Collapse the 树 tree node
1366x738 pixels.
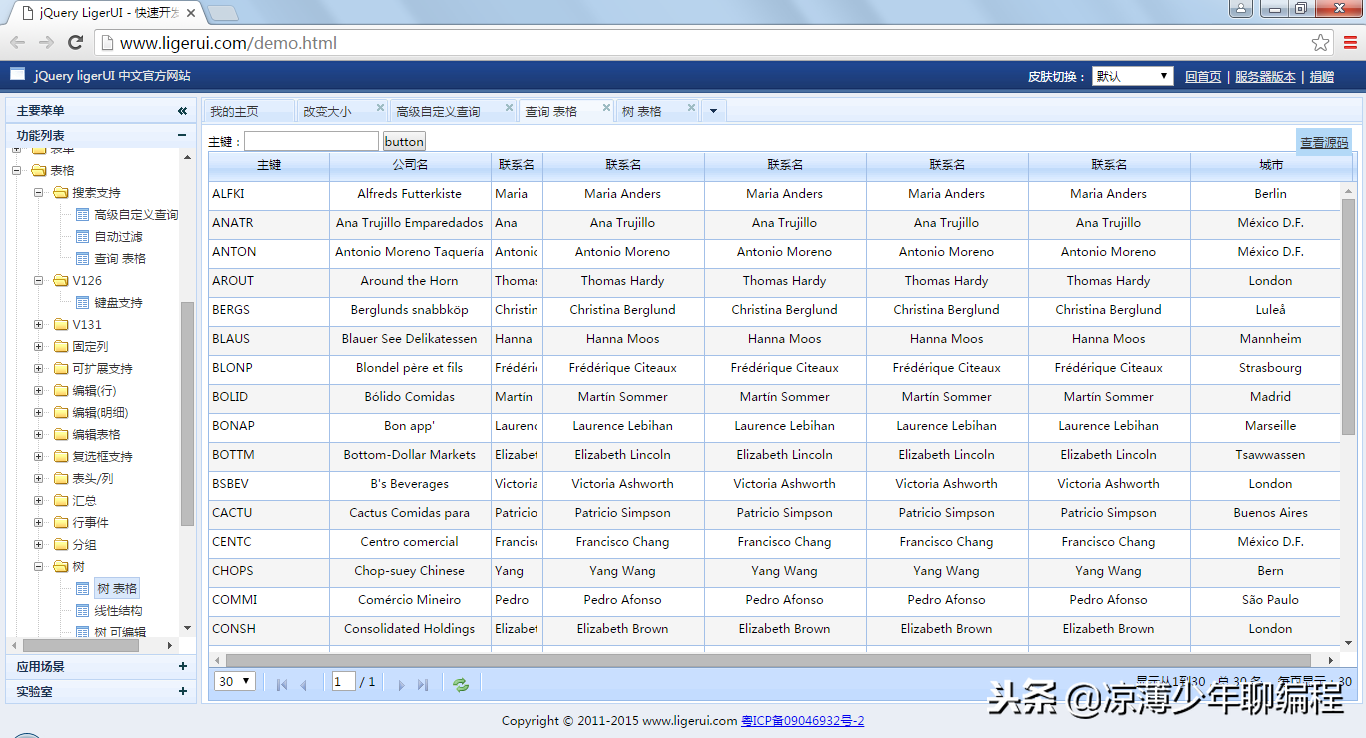tap(39, 567)
